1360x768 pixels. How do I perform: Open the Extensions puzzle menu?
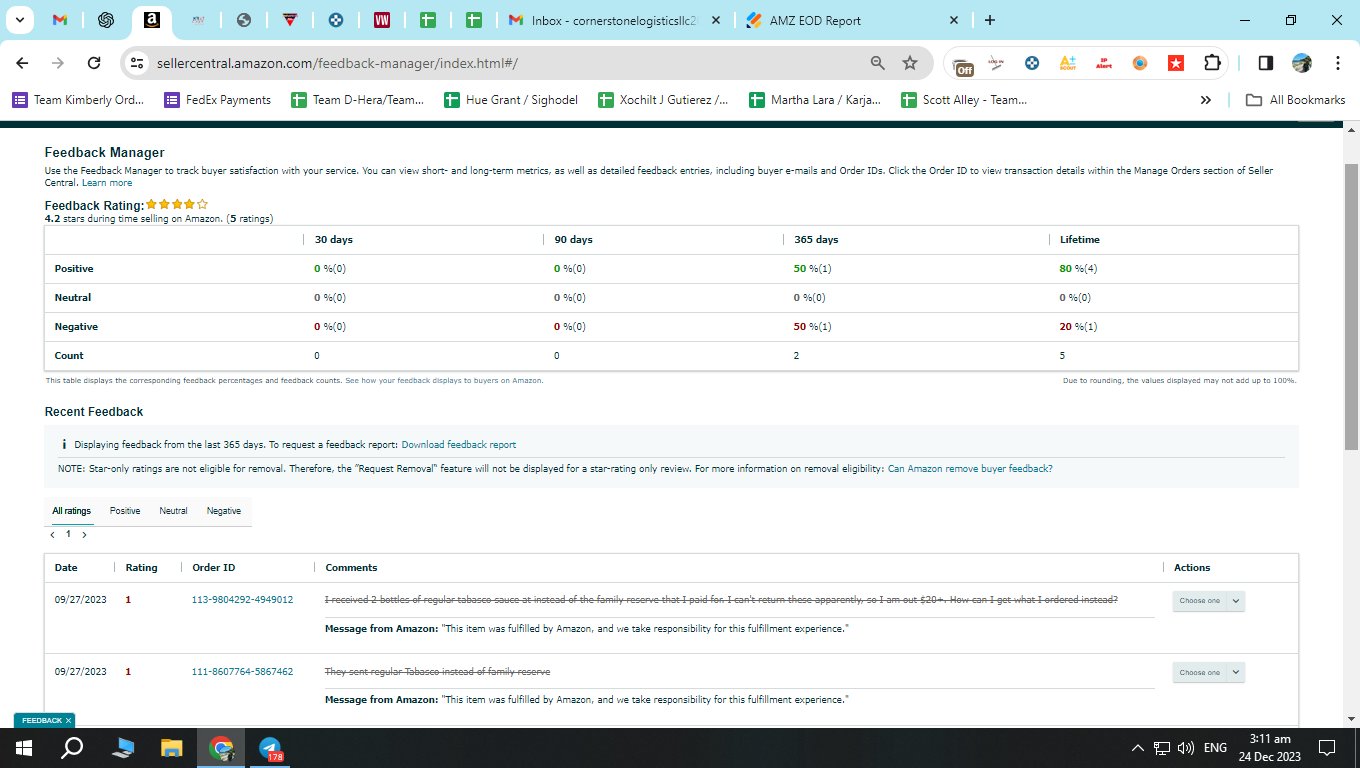point(1212,63)
